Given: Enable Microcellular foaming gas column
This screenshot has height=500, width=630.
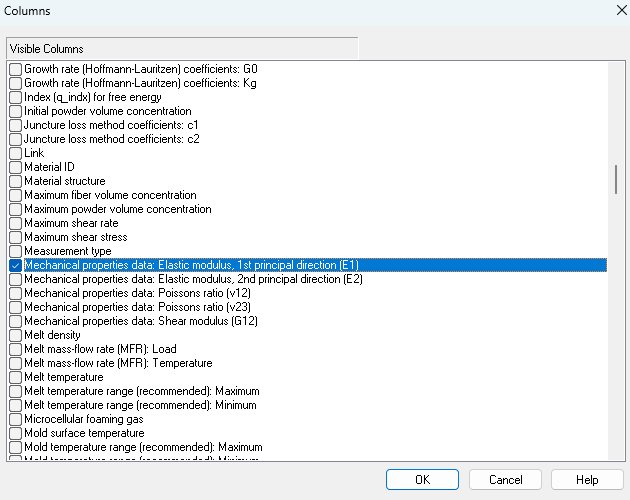Looking at the screenshot, I should 15,419.
